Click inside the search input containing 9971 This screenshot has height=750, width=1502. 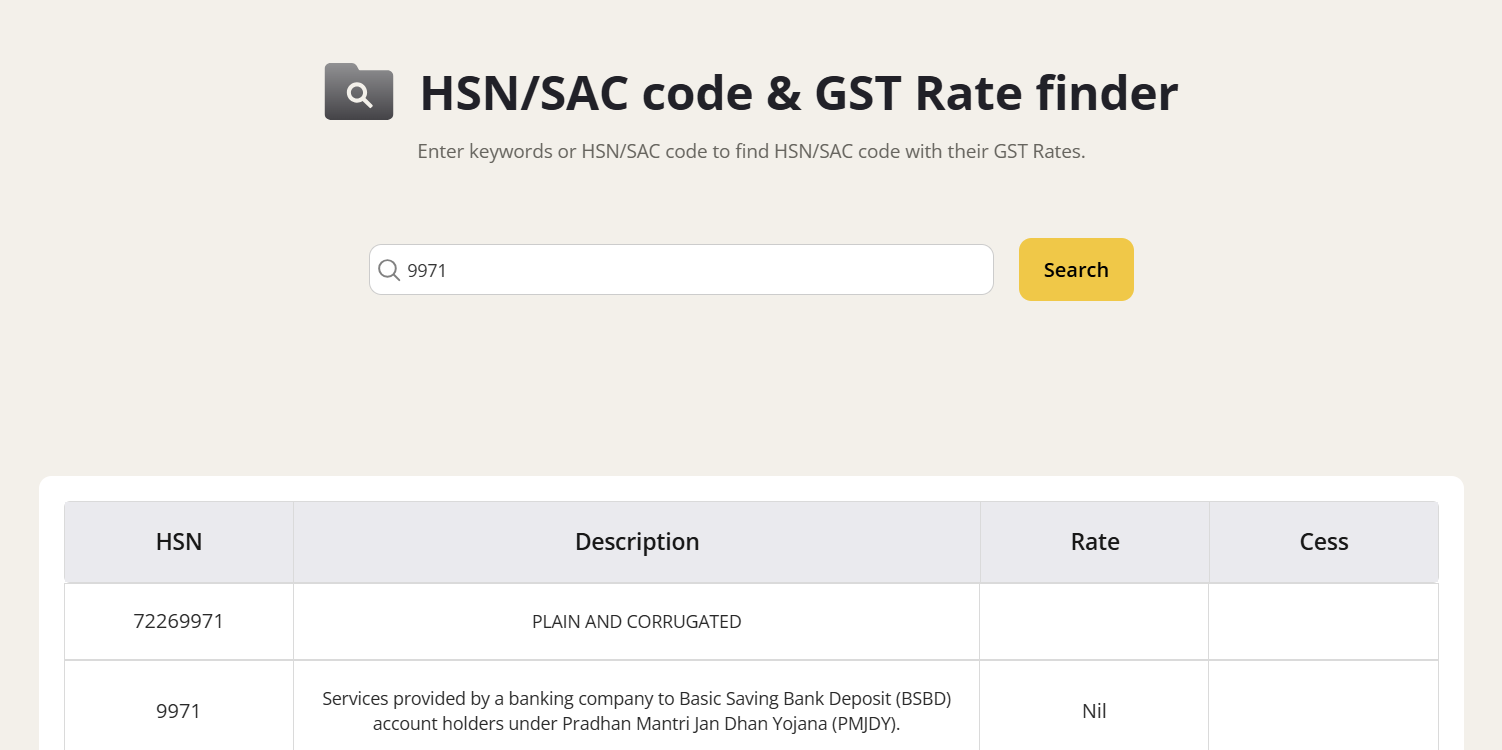[x=680, y=269]
